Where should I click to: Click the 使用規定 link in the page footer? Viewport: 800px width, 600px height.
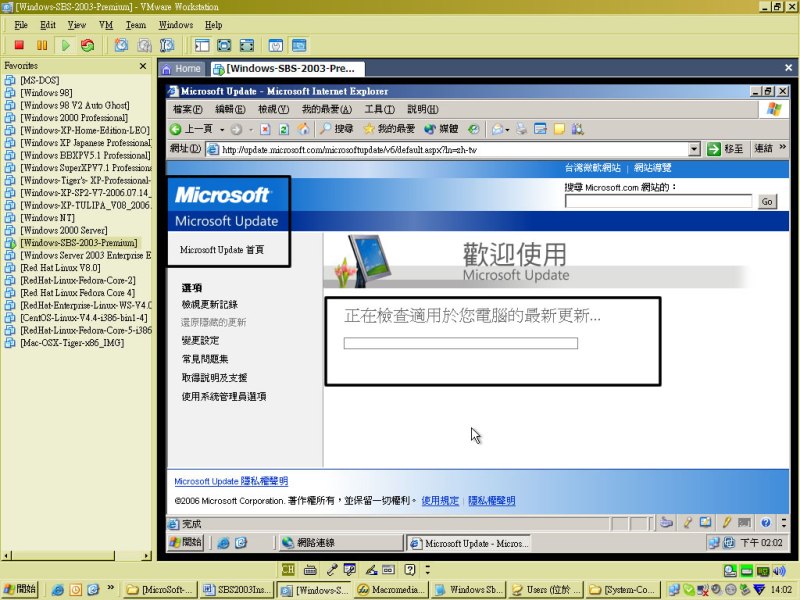(x=440, y=501)
